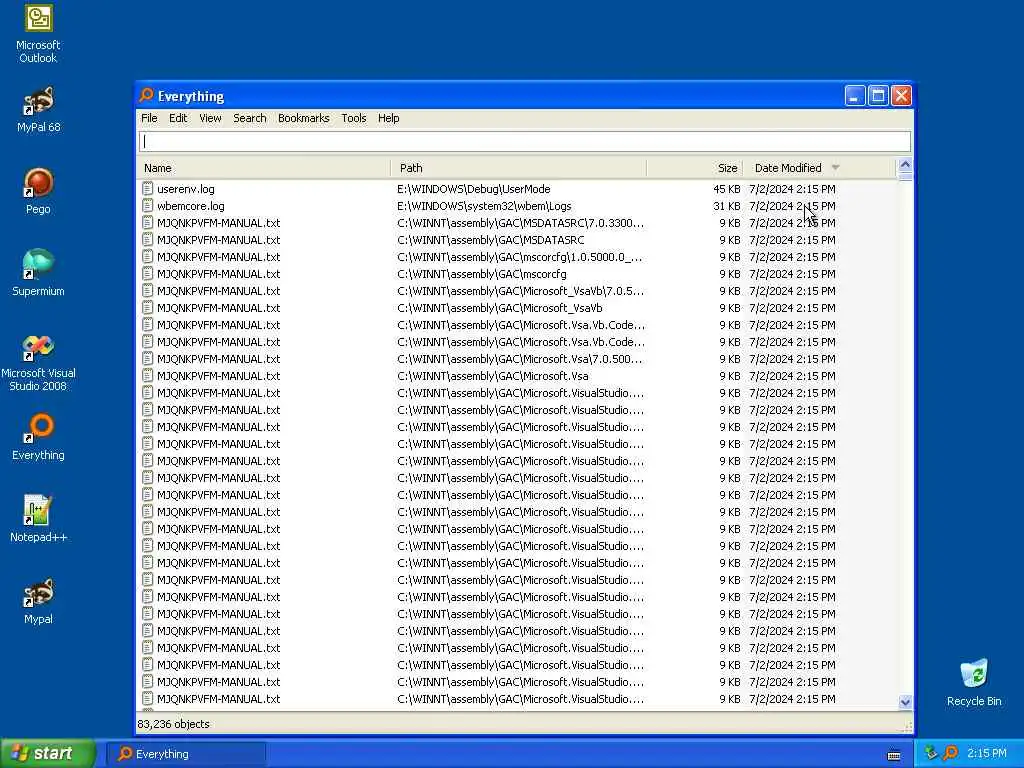The height and width of the screenshot is (768, 1024).
Task: Click path C:\WINNT\assembly\GAC\Microsoft.Vsa
Action: pos(492,376)
